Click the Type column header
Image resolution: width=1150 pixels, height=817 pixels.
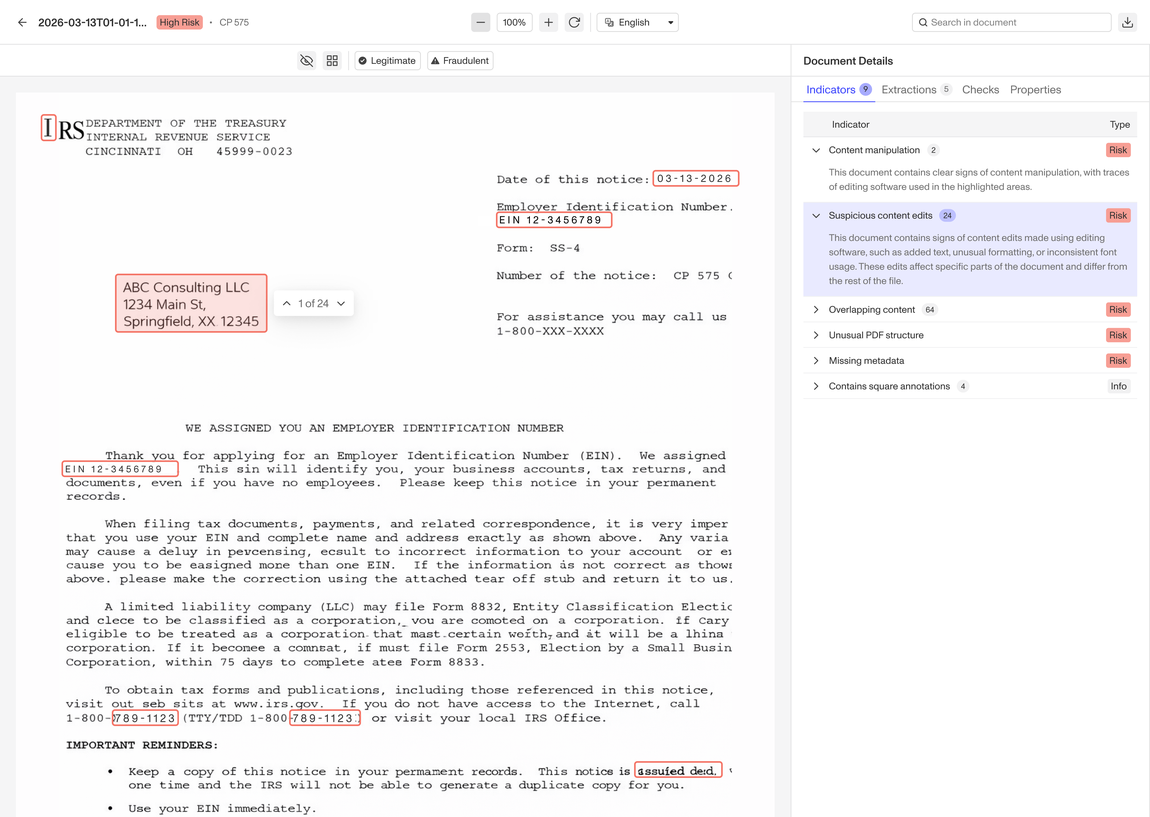1119,125
